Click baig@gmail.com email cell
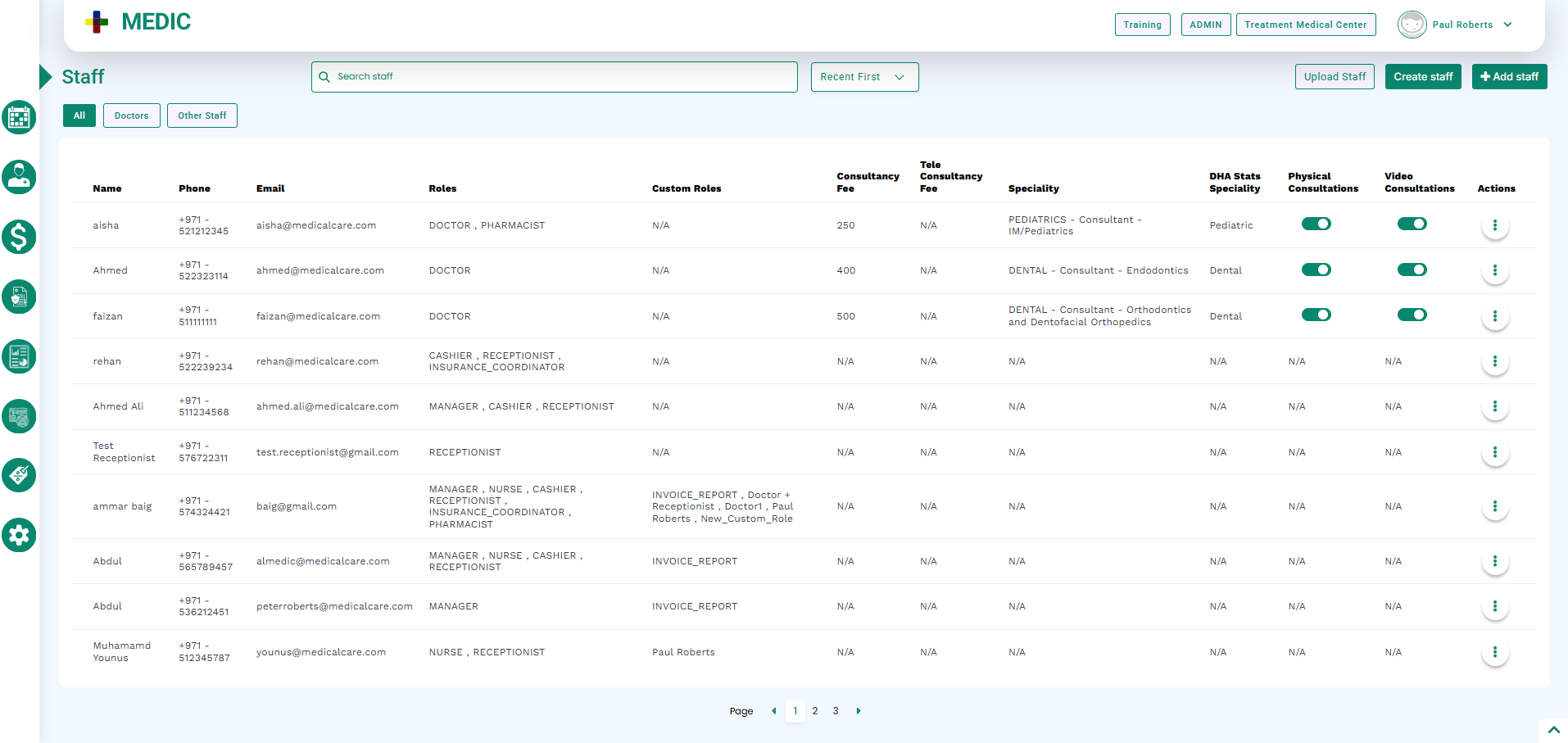 click(297, 506)
